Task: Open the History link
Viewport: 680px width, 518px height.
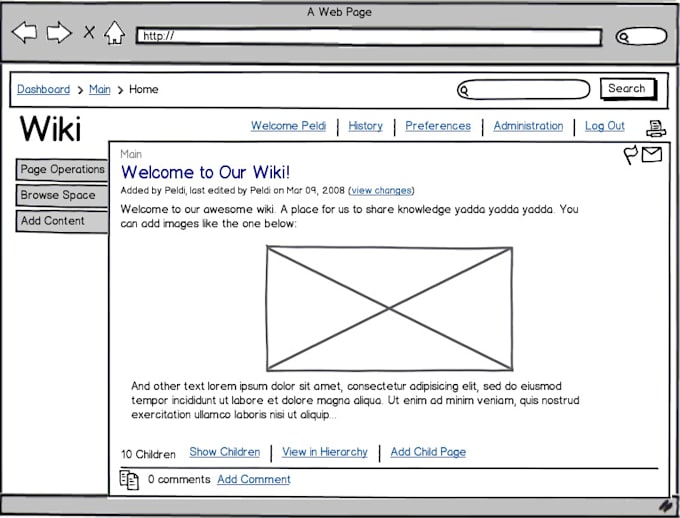Action: click(x=366, y=126)
